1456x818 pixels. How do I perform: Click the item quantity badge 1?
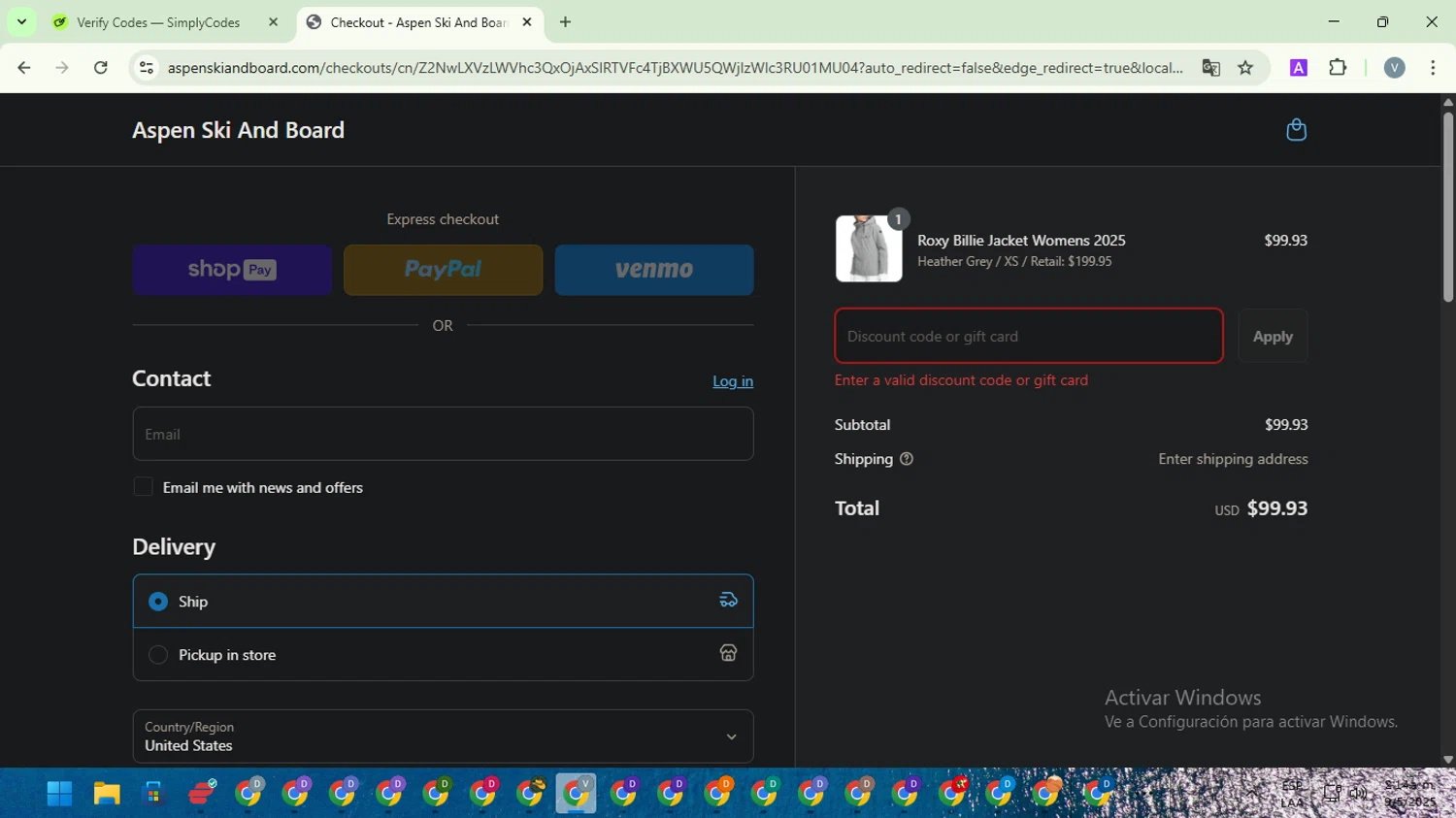[x=898, y=219]
